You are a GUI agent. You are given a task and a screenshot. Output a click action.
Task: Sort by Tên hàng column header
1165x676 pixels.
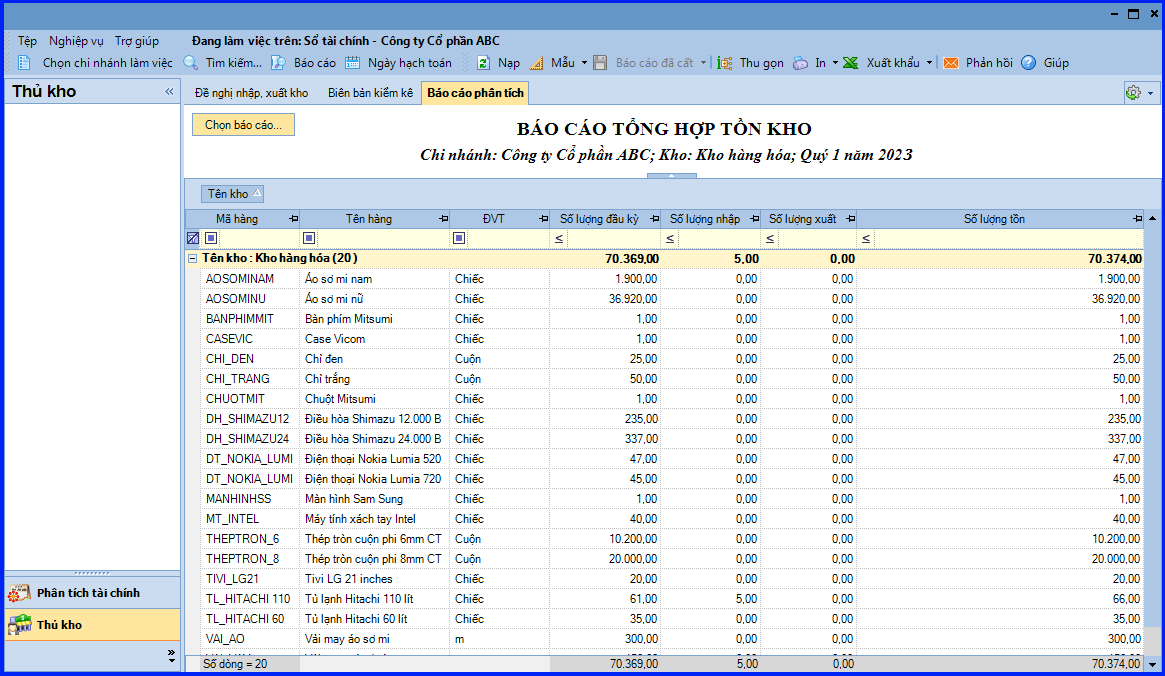point(369,219)
